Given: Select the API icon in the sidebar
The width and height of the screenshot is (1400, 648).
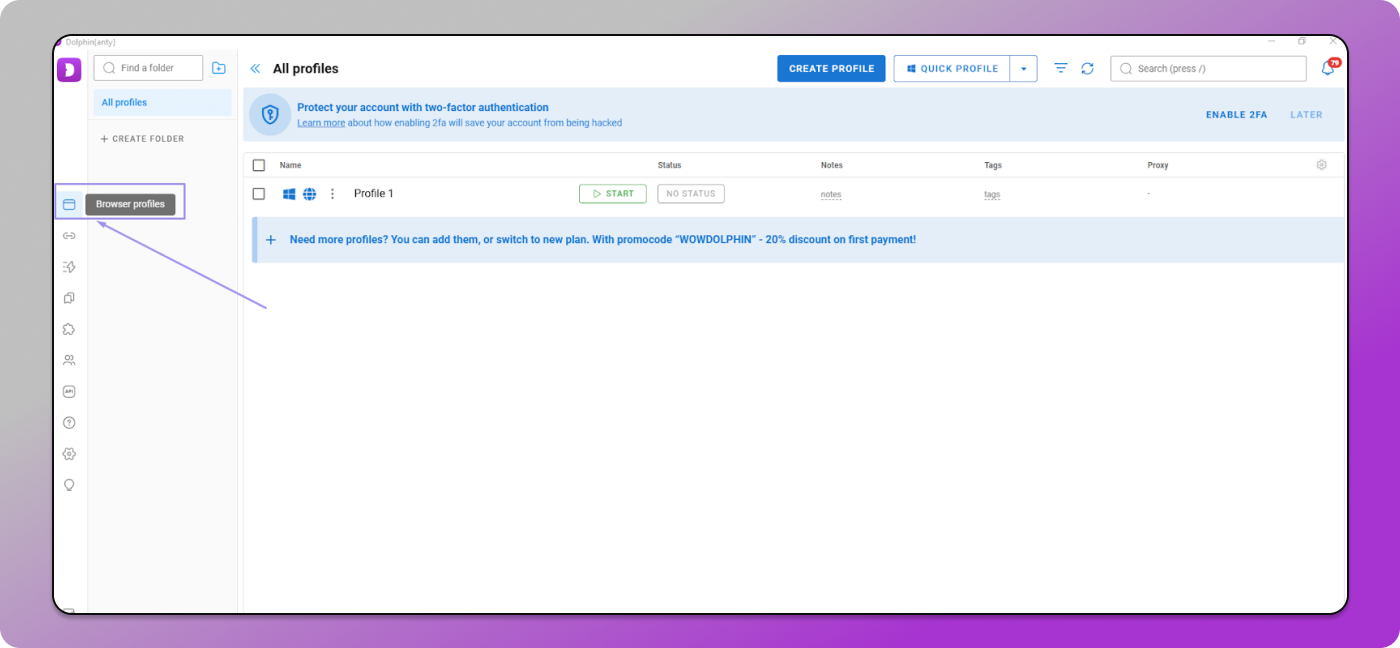Looking at the screenshot, I should [69, 391].
